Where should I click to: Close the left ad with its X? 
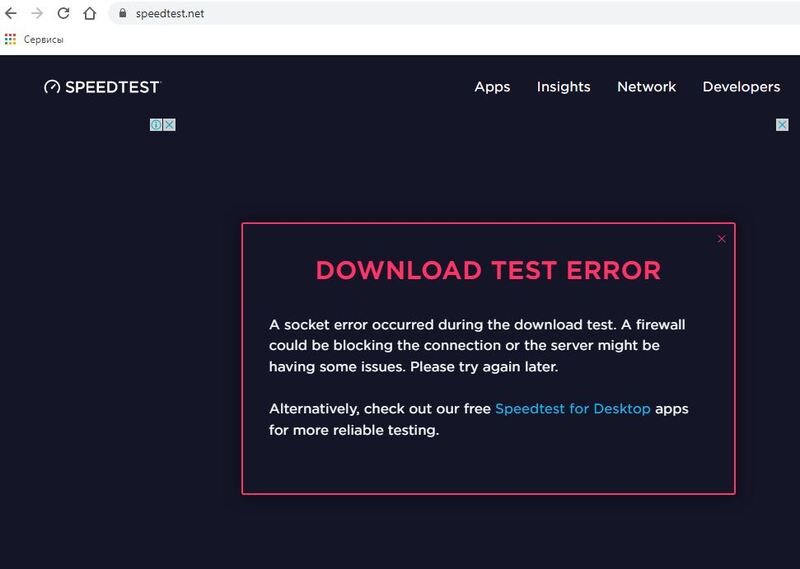170,125
